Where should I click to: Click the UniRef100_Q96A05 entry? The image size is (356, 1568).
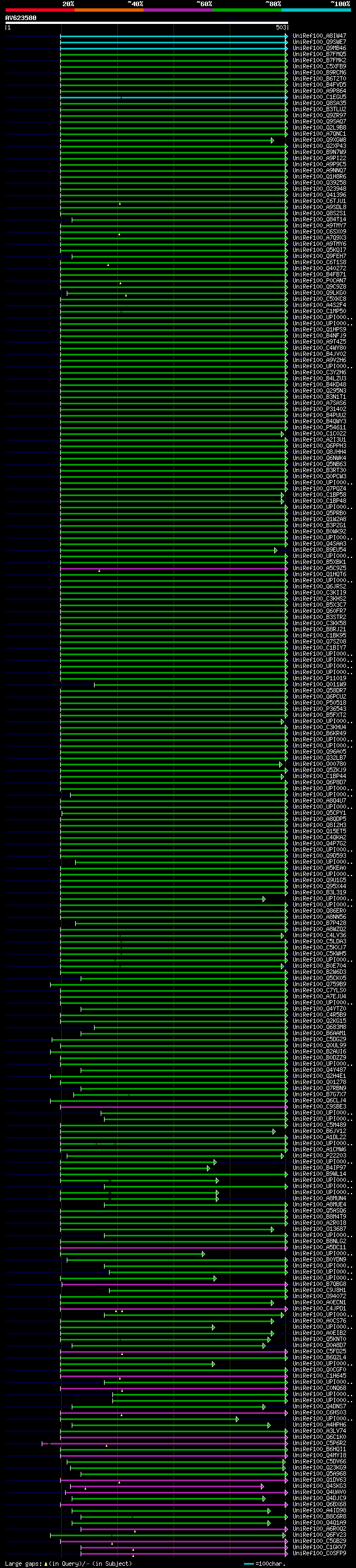[319, 752]
